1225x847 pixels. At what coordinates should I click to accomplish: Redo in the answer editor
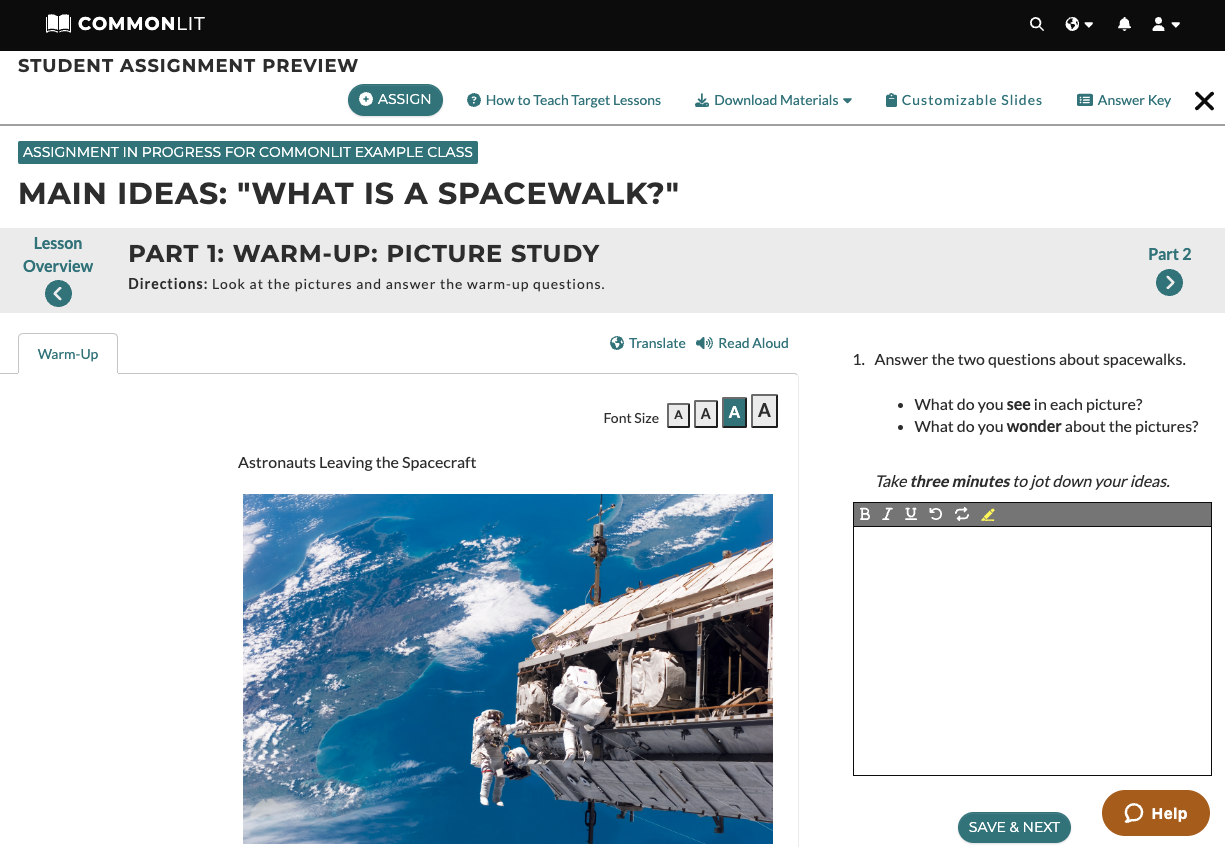(x=962, y=514)
